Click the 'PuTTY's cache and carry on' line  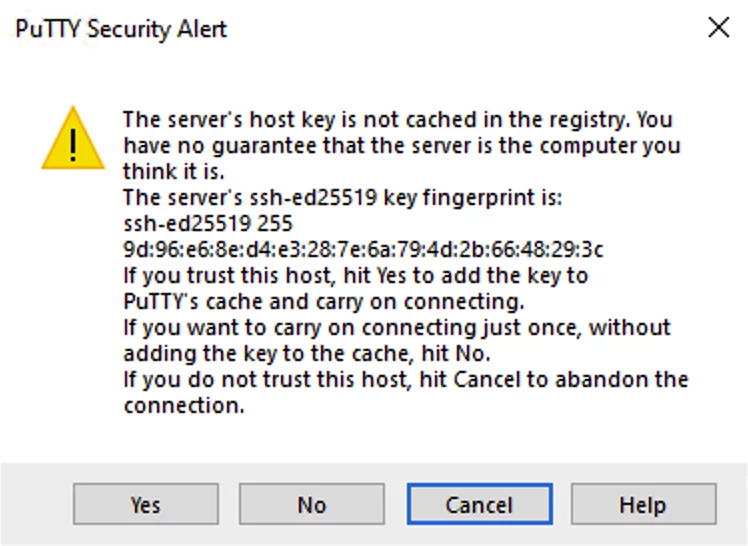click(x=323, y=302)
